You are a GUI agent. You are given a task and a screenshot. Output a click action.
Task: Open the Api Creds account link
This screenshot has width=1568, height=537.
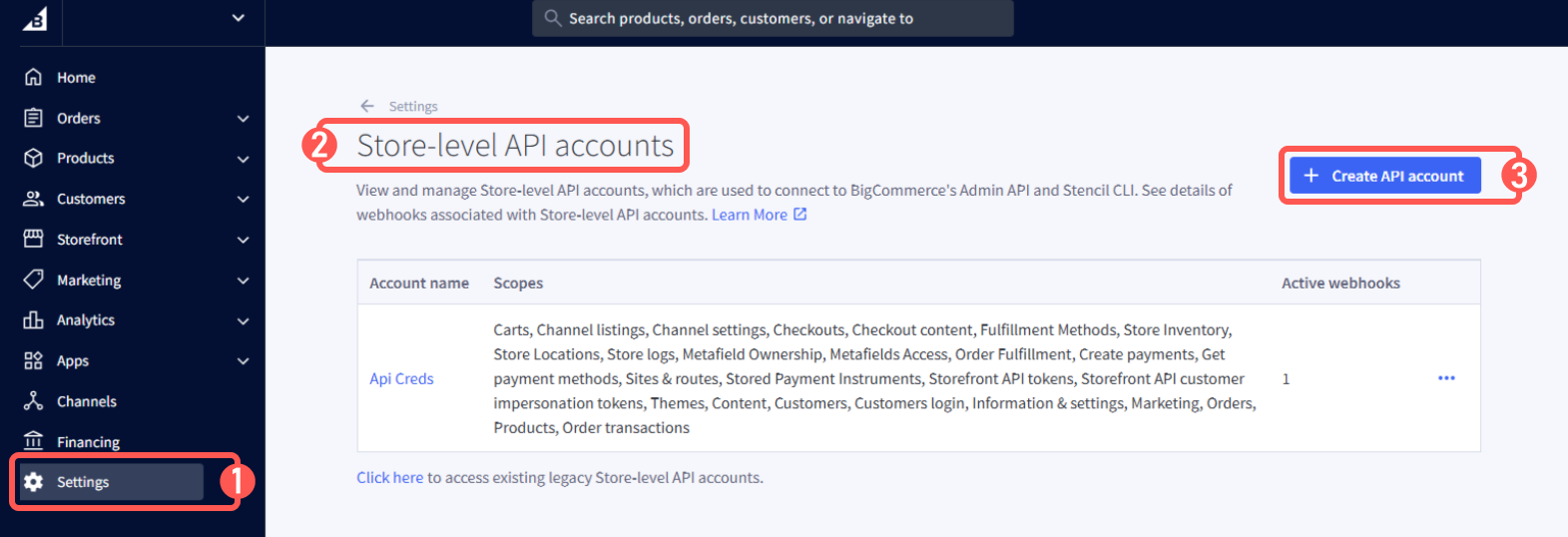401,378
